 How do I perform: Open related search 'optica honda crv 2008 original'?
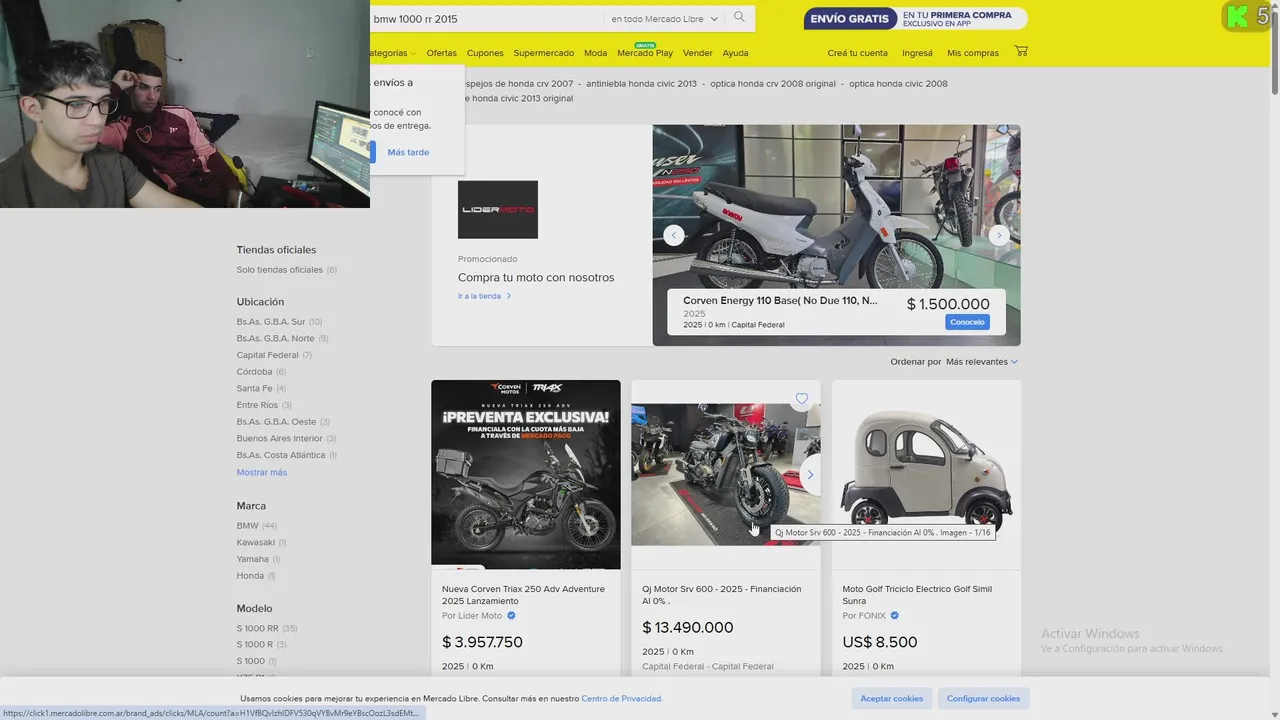pos(773,84)
